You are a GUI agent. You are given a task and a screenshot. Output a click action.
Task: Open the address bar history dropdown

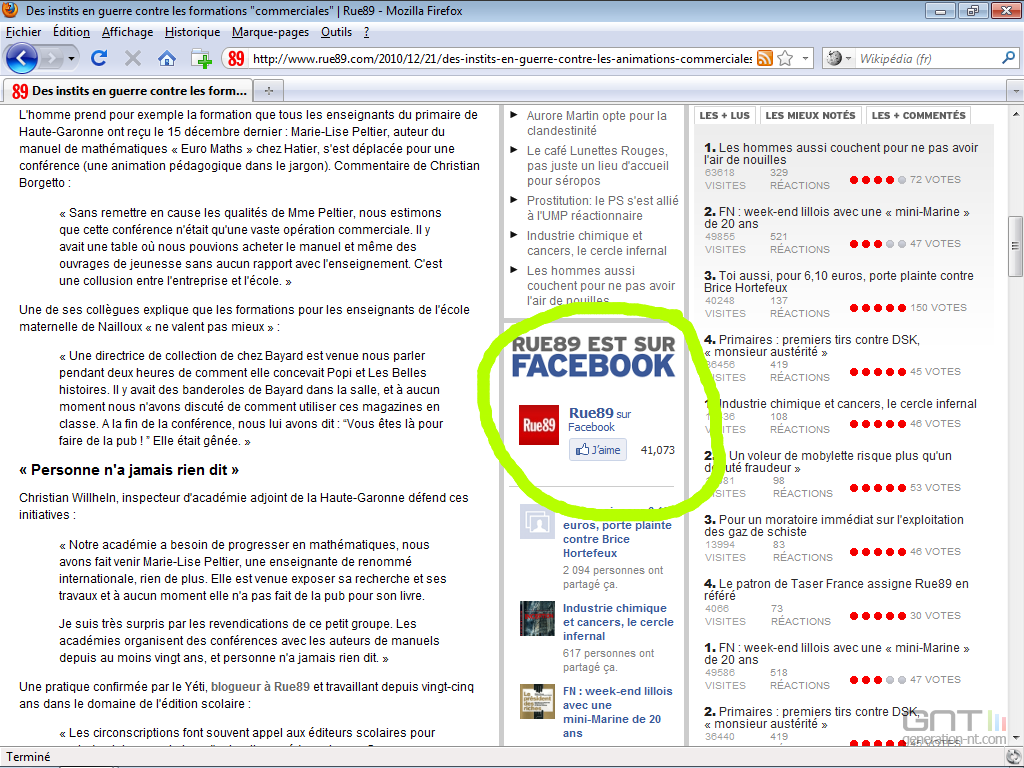805,59
